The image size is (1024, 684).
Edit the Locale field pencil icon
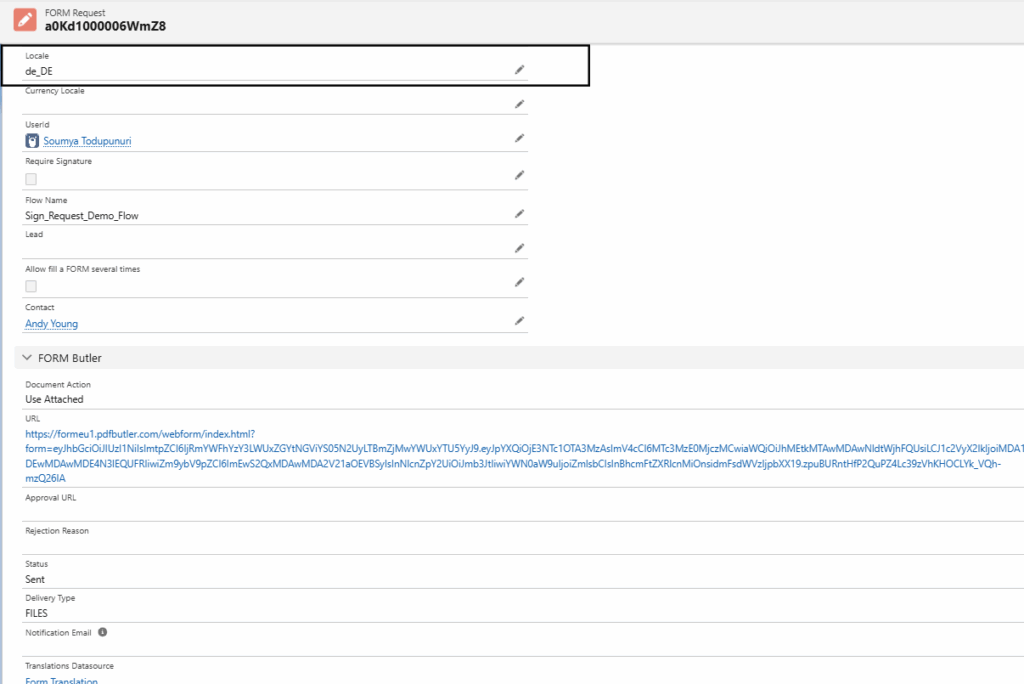pos(519,70)
